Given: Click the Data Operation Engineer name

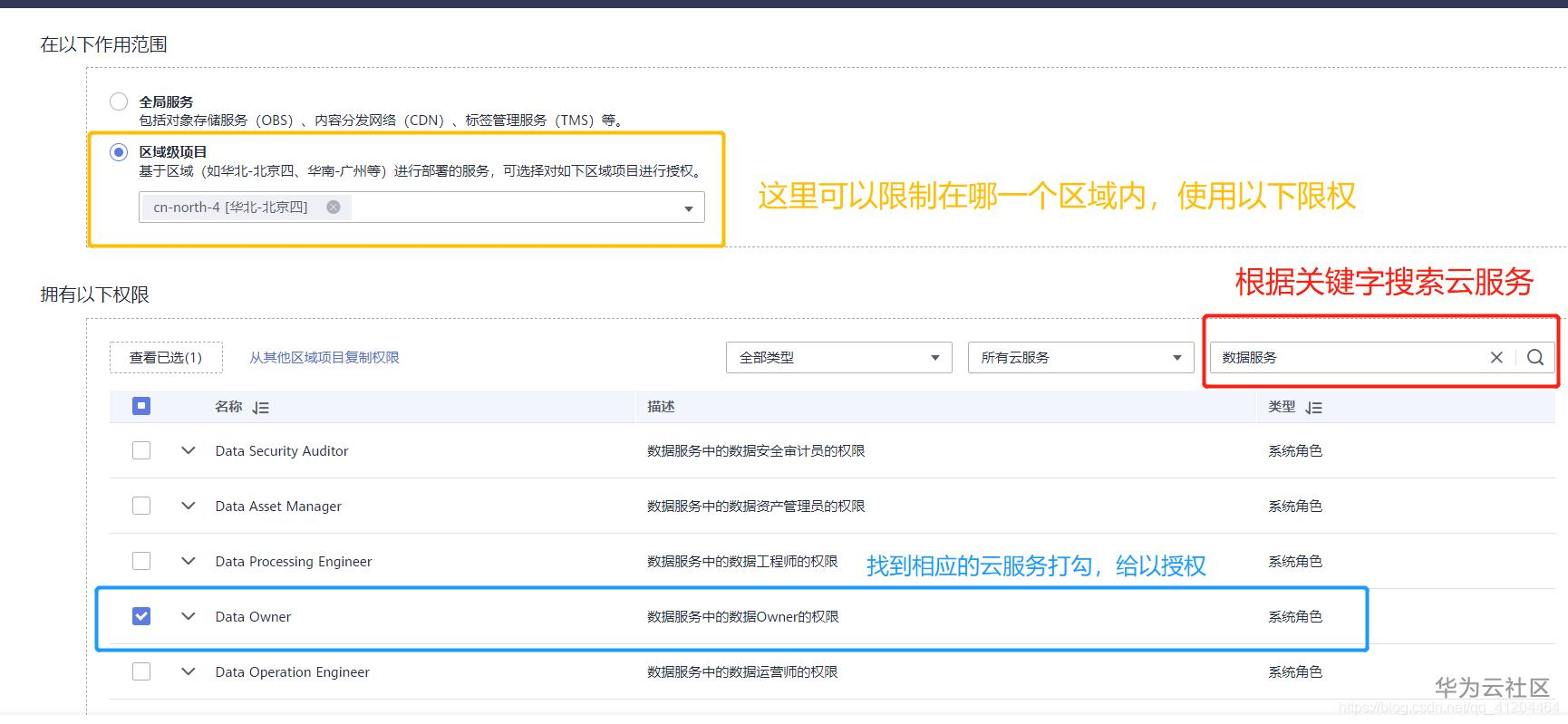Looking at the screenshot, I should click(x=293, y=671).
